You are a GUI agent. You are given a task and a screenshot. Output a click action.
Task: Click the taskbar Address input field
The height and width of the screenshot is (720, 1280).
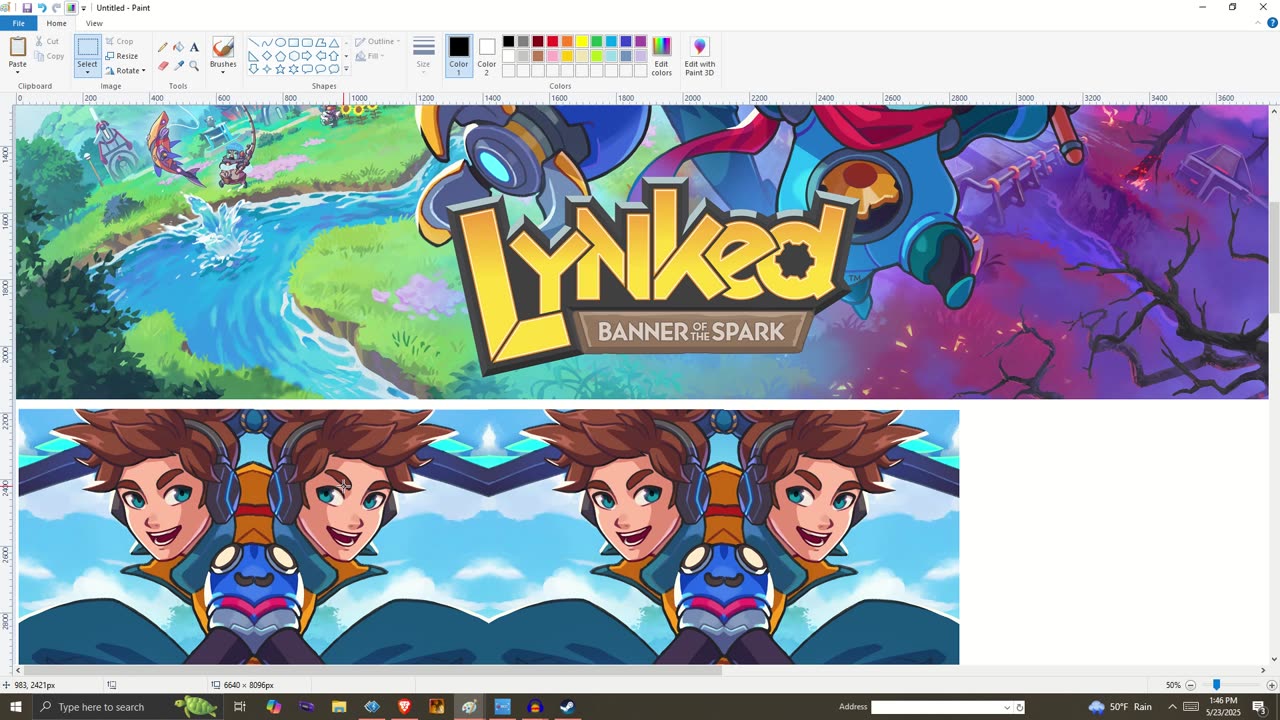pos(935,707)
